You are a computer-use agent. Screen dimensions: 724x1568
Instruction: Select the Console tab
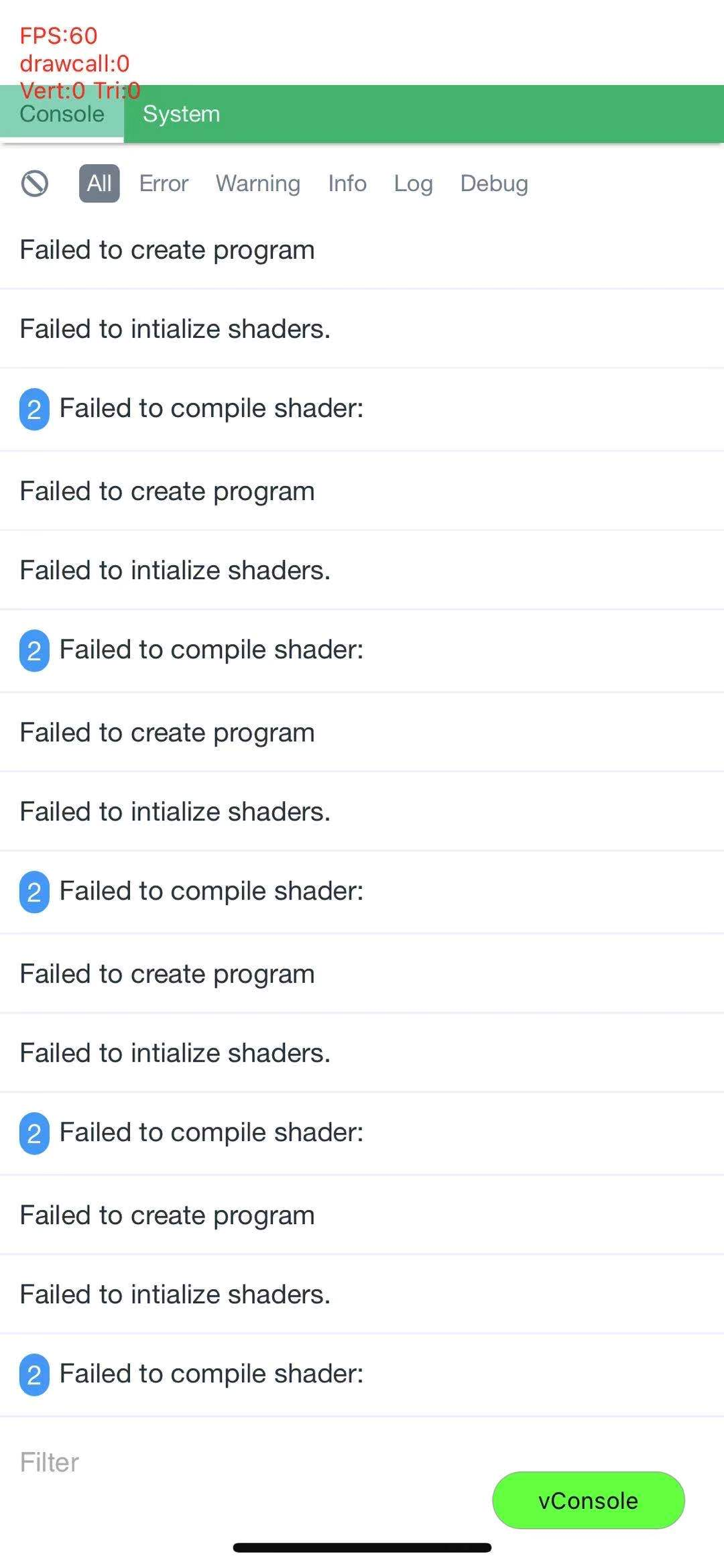62,114
